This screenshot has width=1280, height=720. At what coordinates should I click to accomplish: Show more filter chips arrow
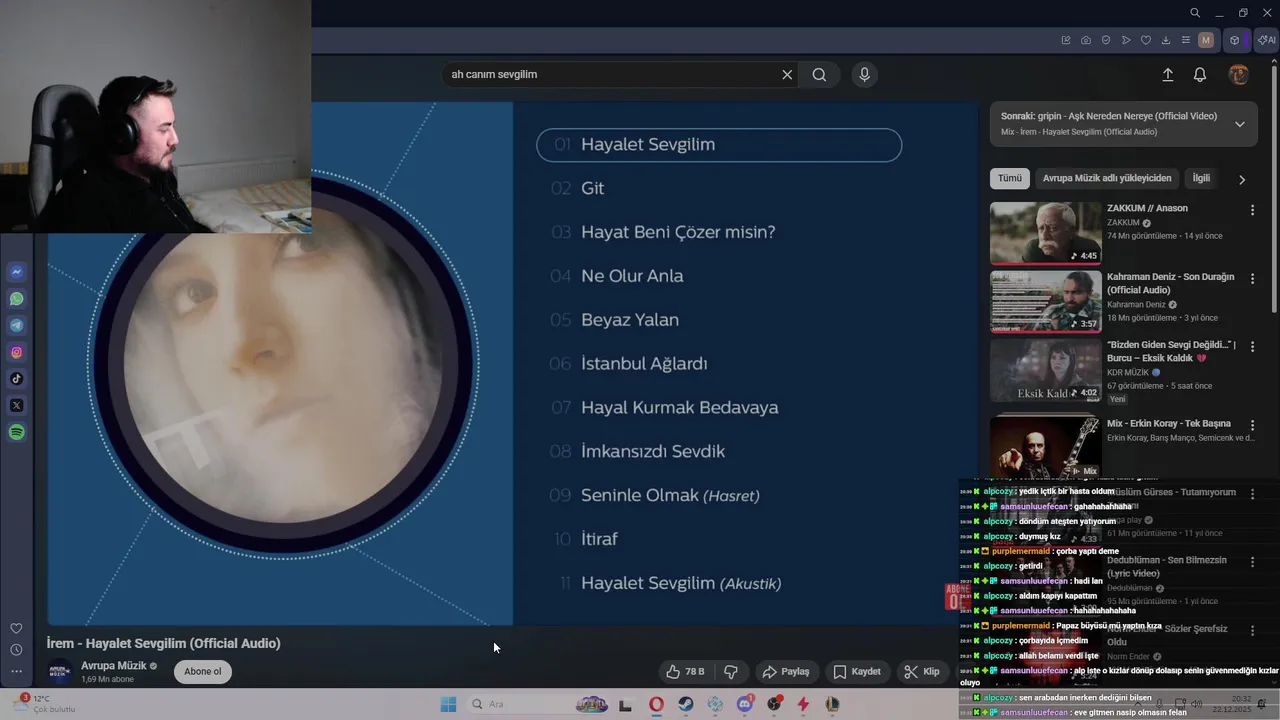1242,180
